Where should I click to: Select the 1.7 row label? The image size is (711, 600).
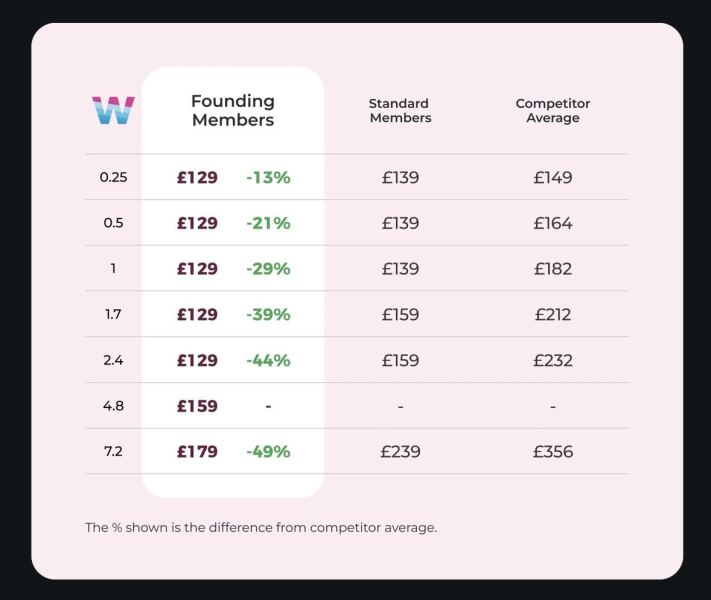tap(113, 315)
